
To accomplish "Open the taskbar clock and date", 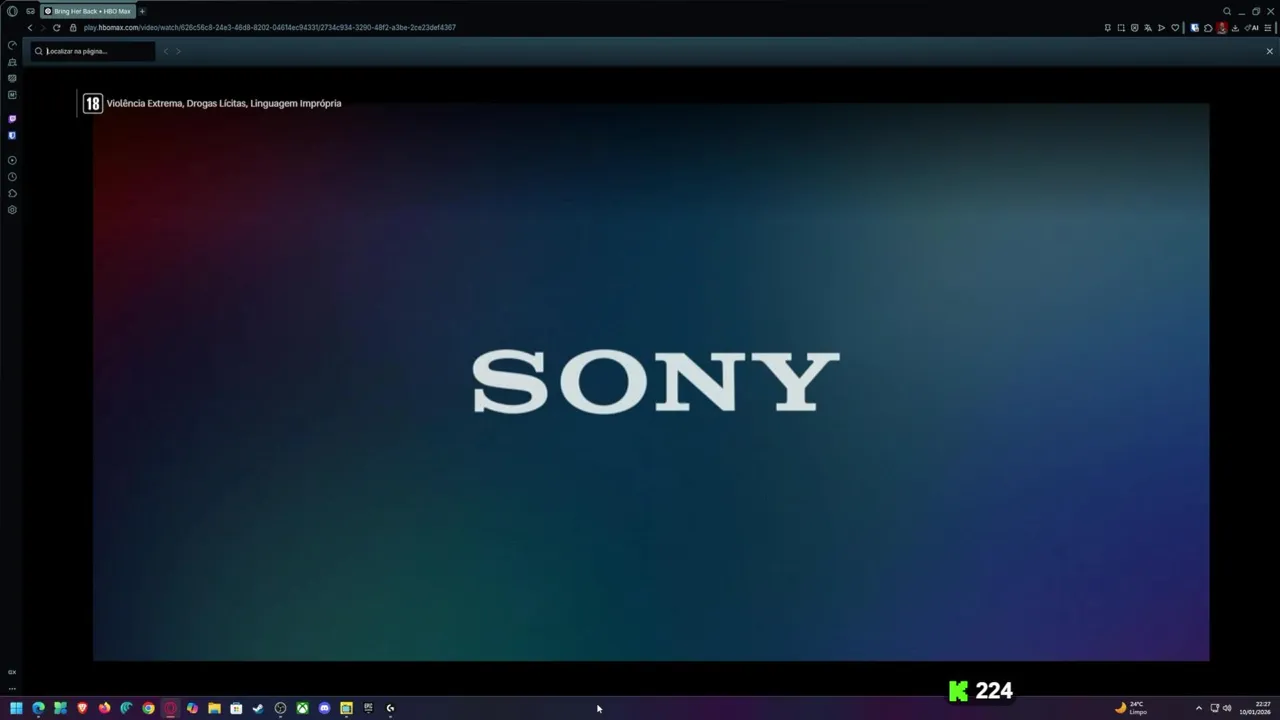I will pos(1255,708).
